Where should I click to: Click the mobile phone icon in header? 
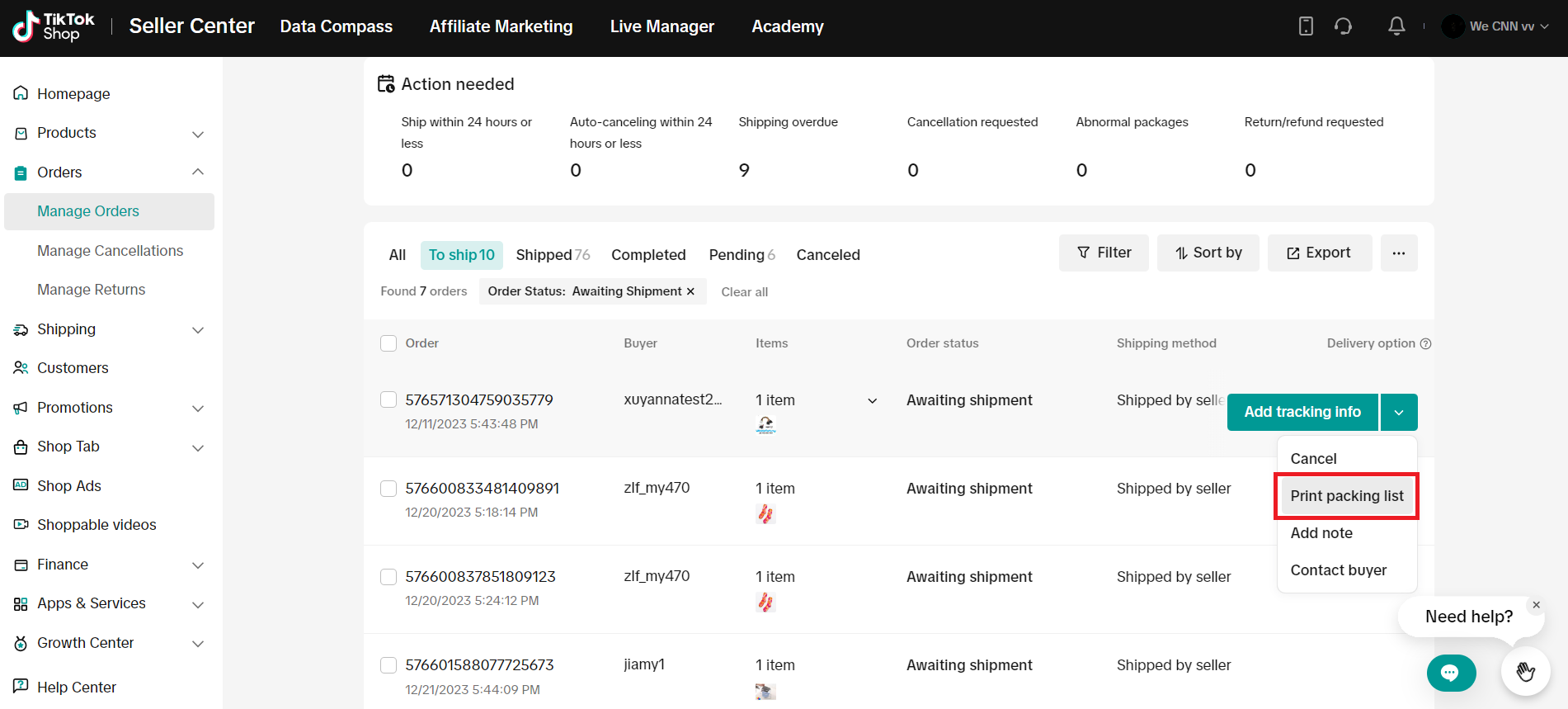(x=1306, y=26)
